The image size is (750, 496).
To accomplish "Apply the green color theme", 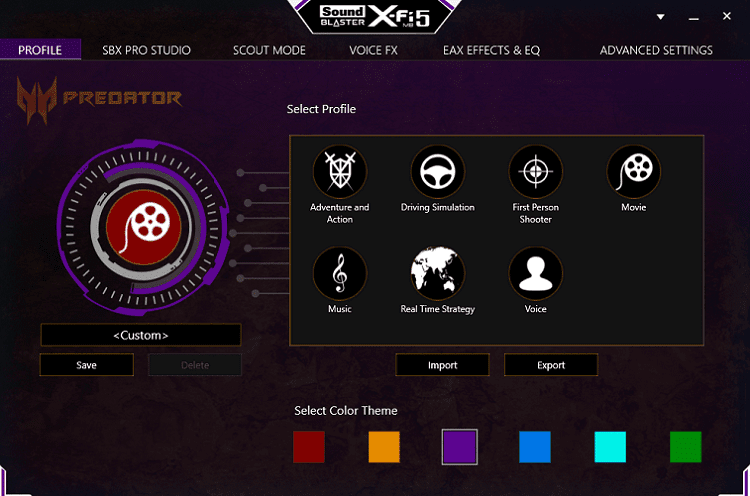I will 685,447.
